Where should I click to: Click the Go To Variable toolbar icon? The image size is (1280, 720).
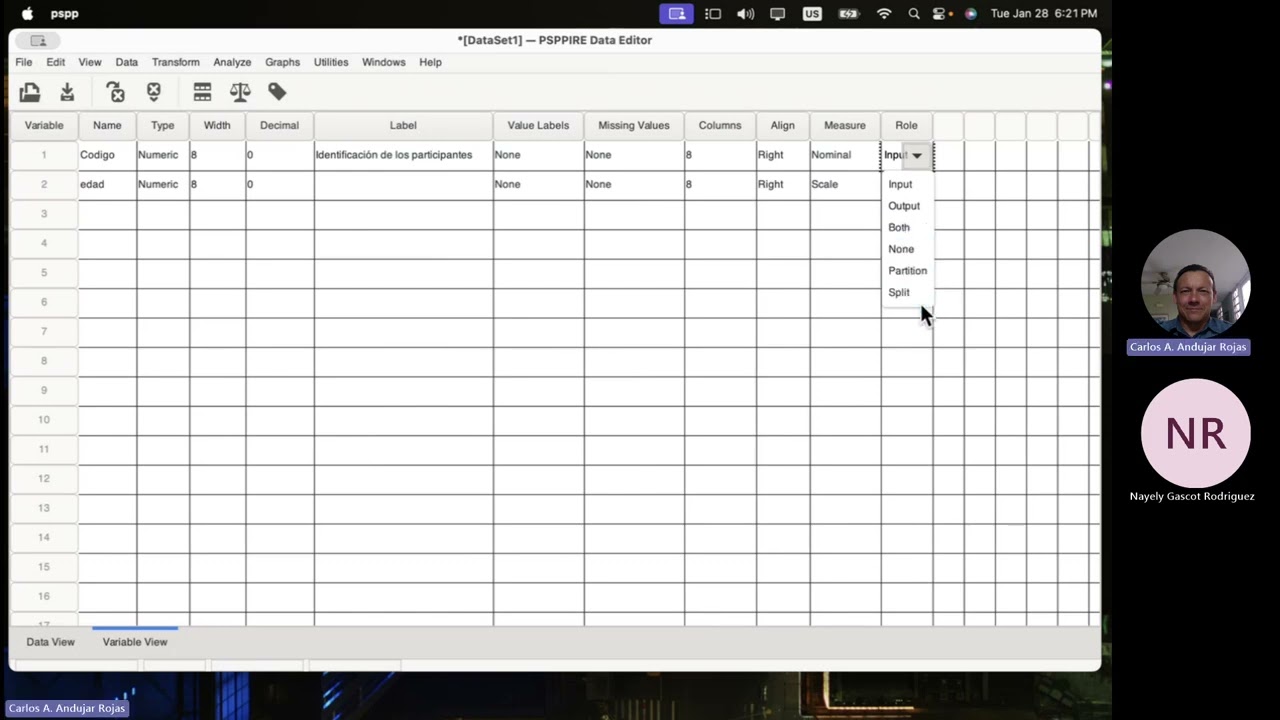coord(116,92)
